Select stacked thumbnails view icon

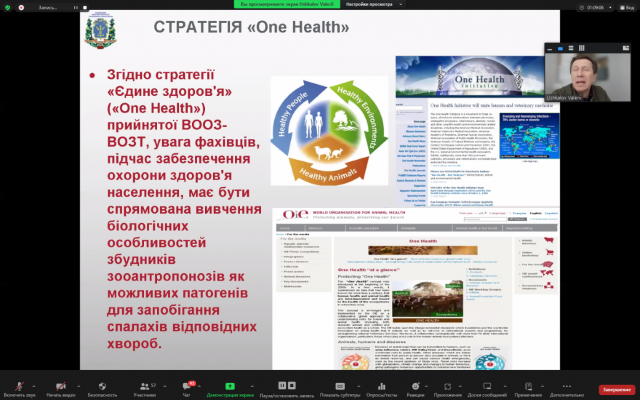coord(571,48)
